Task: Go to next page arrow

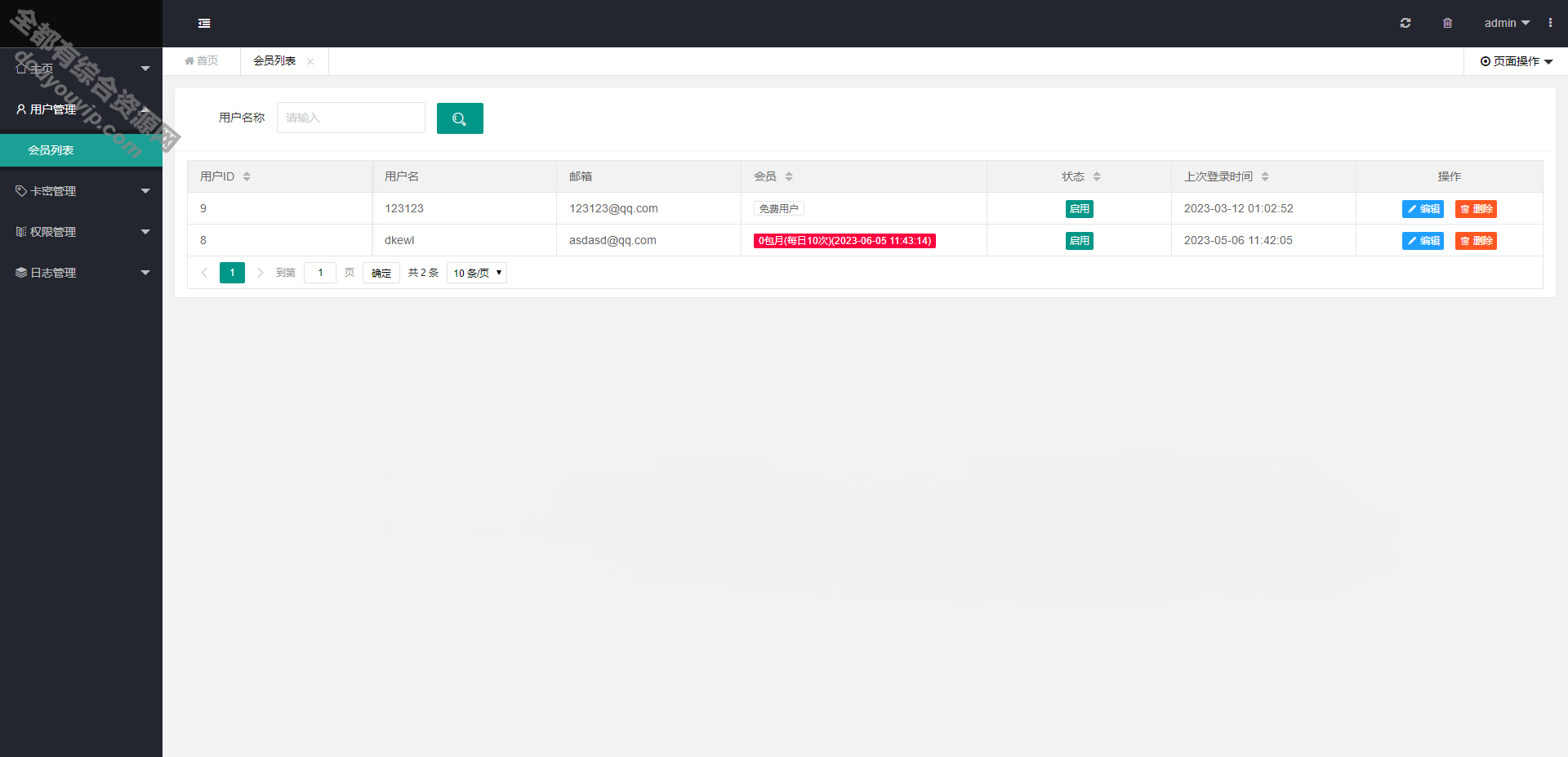Action: pos(260,273)
